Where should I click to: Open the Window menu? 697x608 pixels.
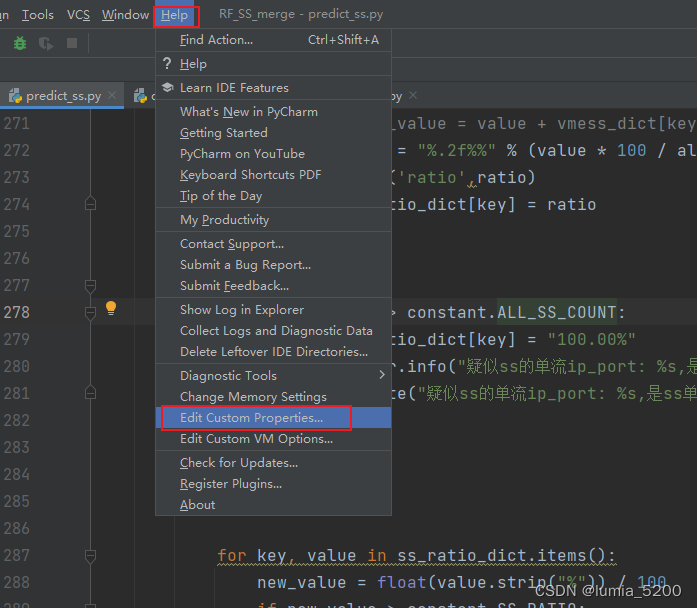[x=125, y=15]
